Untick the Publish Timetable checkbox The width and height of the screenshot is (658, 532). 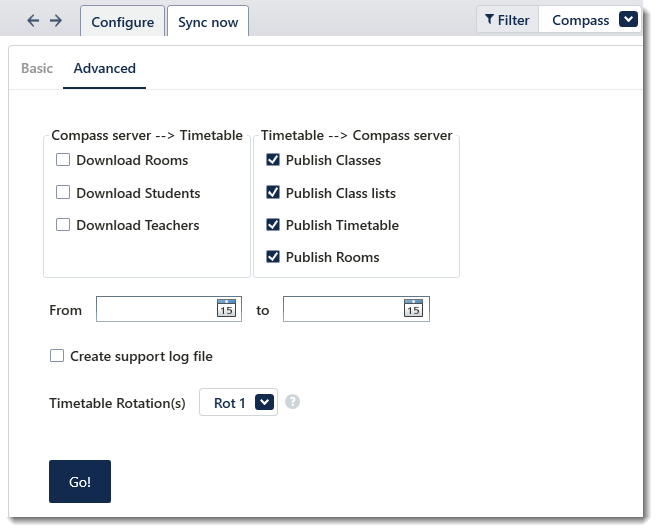(x=273, y=225)
